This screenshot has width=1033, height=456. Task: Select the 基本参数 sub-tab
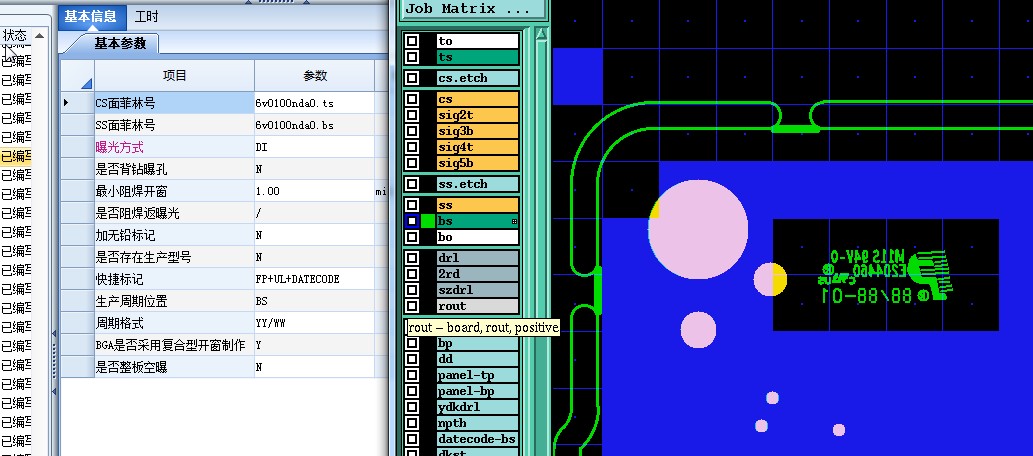click(118, 43)
